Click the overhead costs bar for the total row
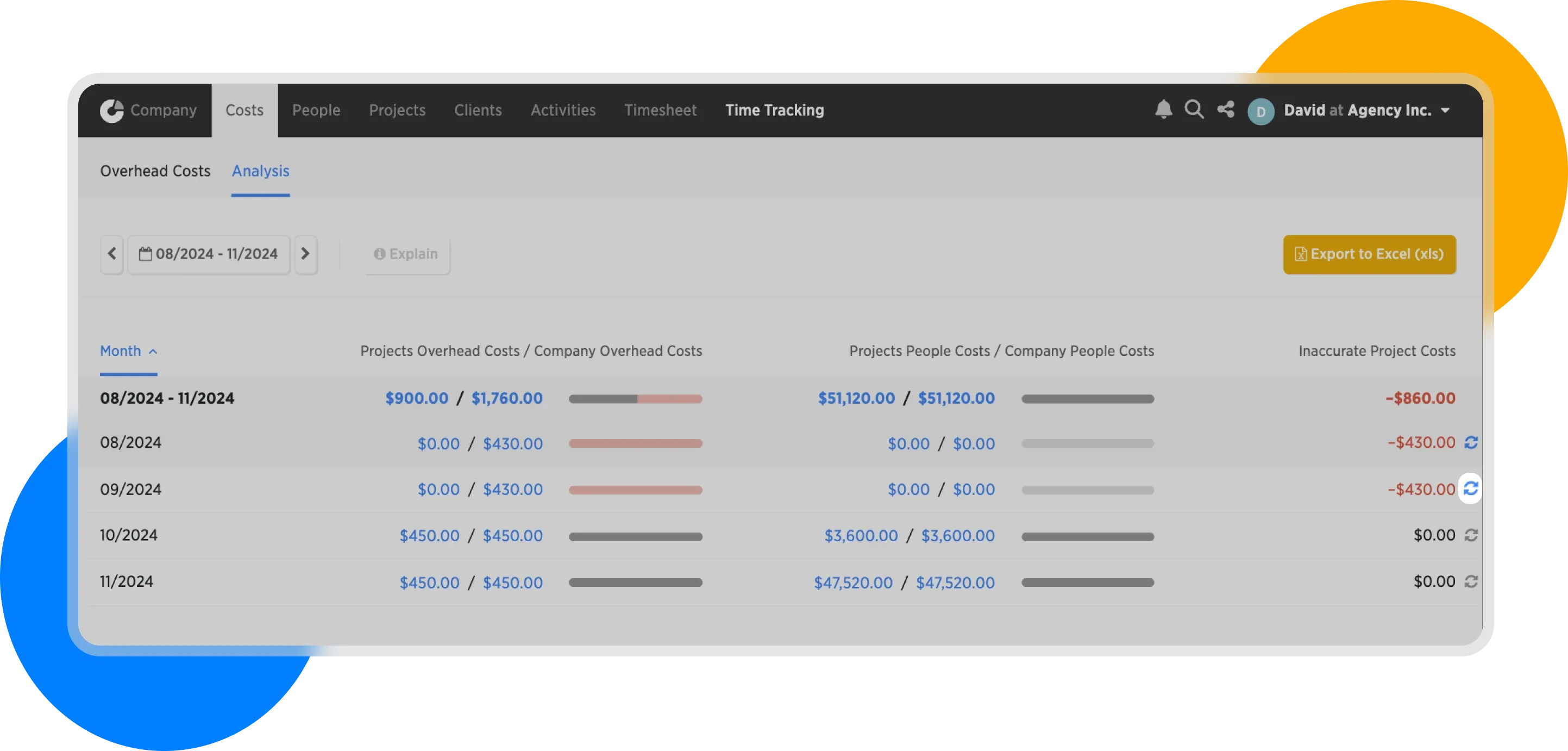 pyautogui.click(x=635, y=399)
